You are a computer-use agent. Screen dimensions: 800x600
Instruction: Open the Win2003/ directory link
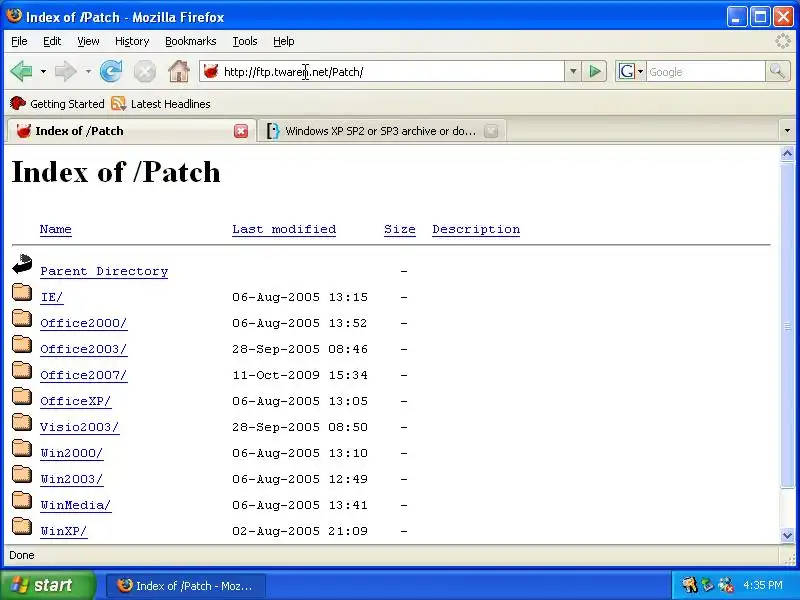coord(72,479)
